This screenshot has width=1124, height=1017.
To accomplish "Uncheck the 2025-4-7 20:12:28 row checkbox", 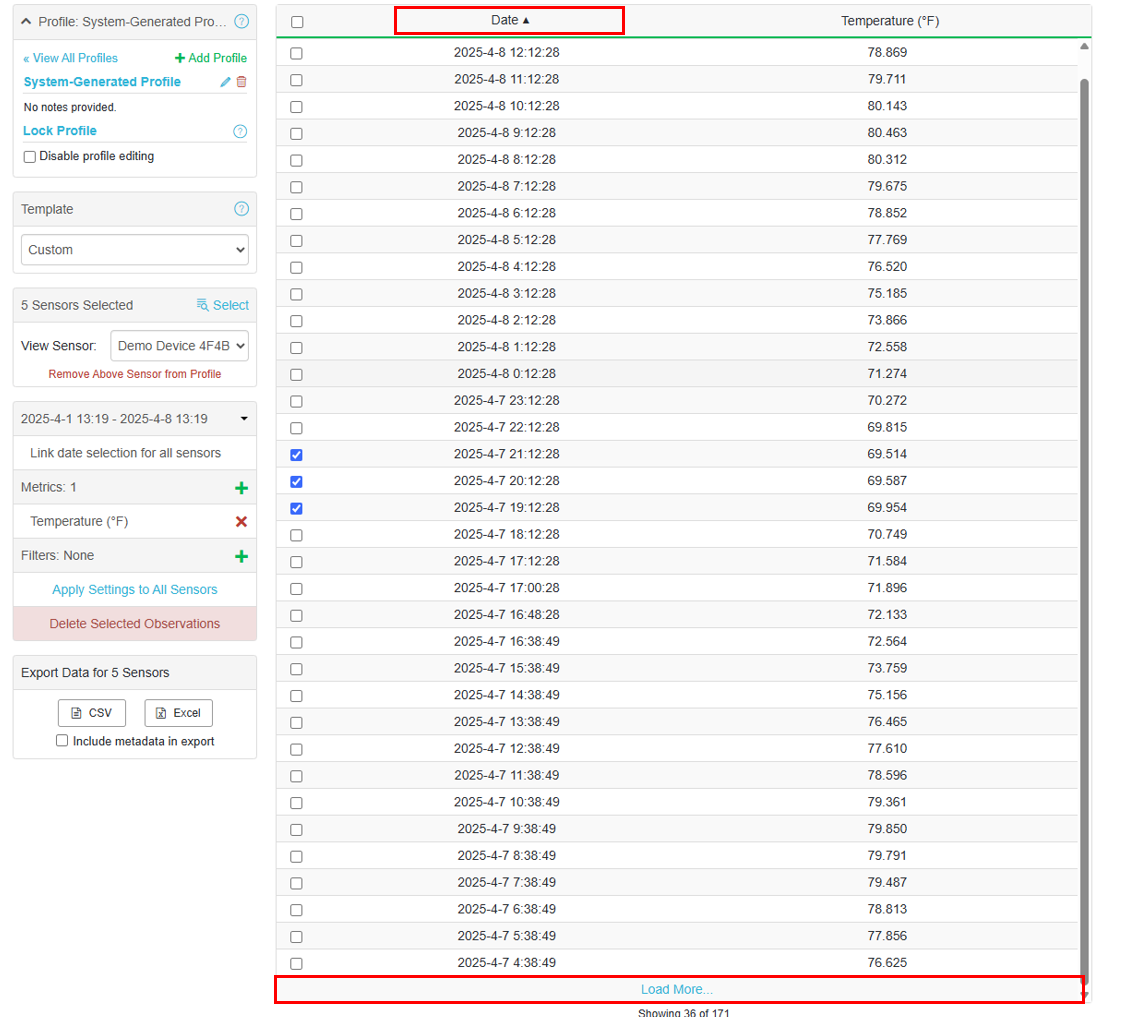I will point(296,482).
